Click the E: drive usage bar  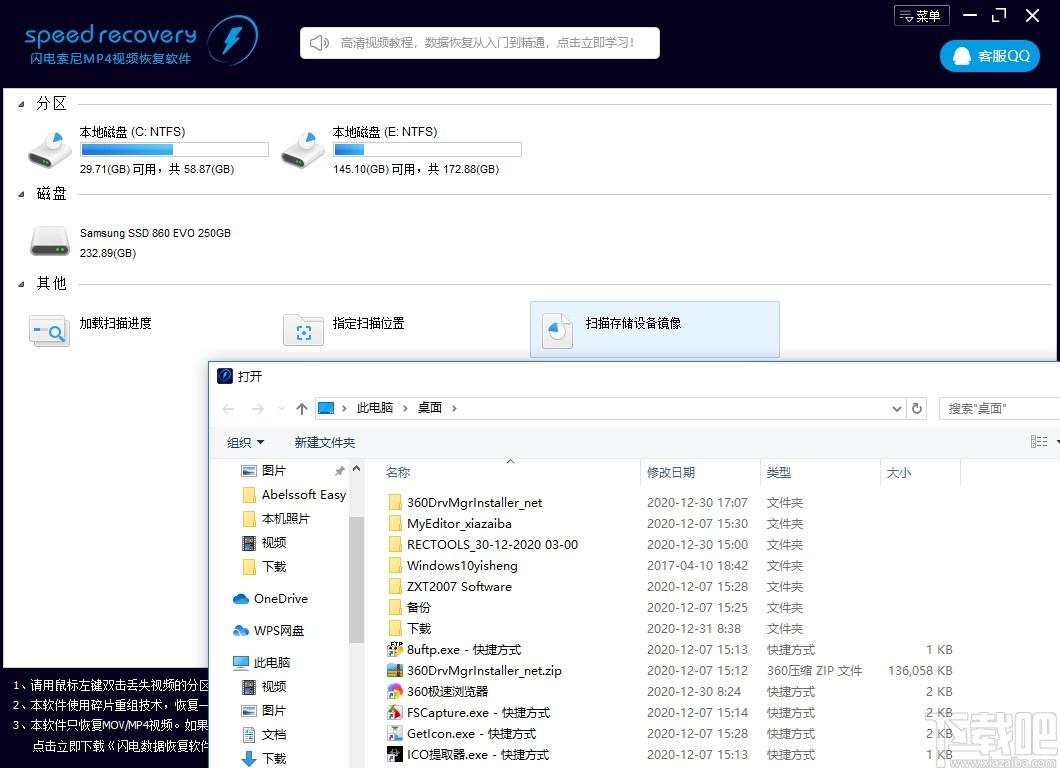[x=427, y=149]
